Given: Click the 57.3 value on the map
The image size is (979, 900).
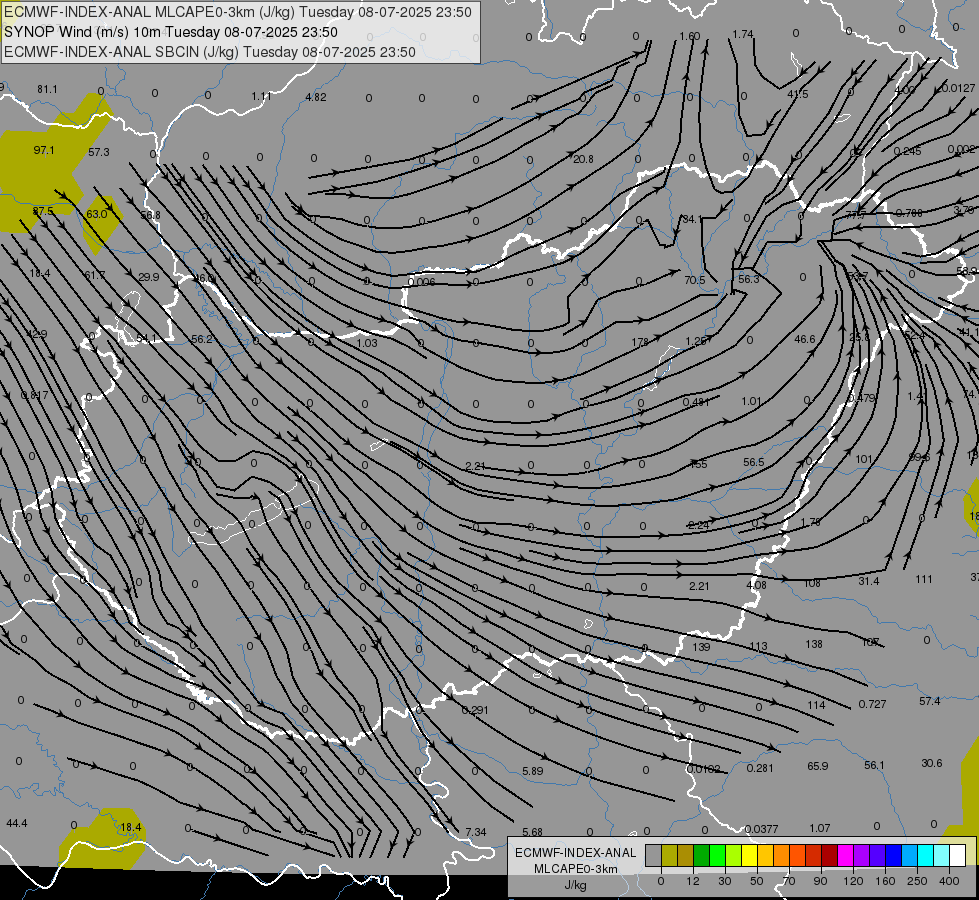Looking at the screenshot, I should (99, 152).
